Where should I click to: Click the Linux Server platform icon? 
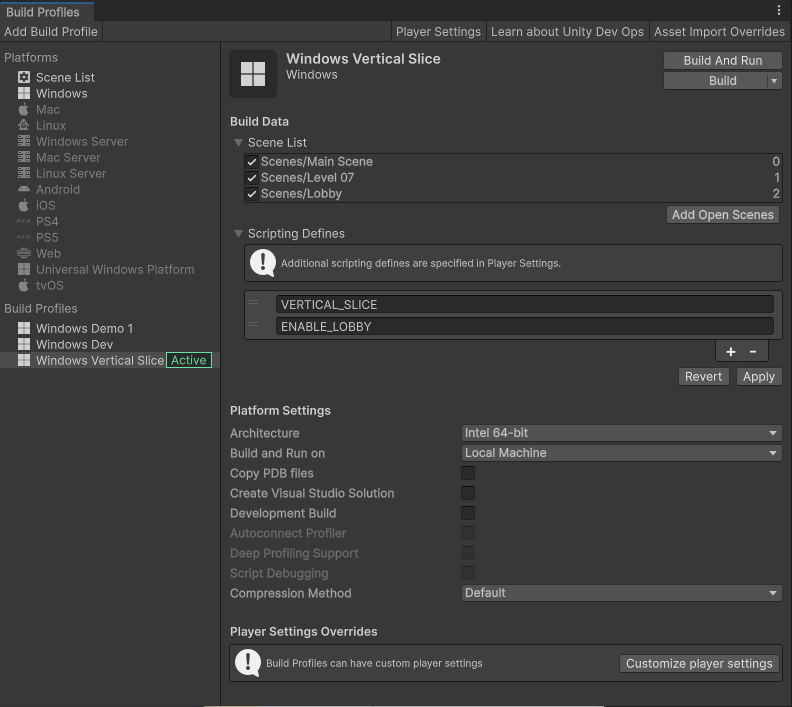click(x=24, y=173)
